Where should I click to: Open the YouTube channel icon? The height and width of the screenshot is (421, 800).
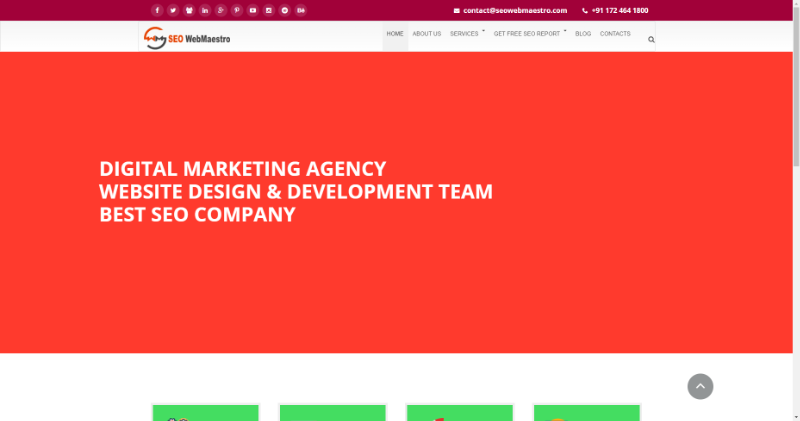(x=253, y=10)
